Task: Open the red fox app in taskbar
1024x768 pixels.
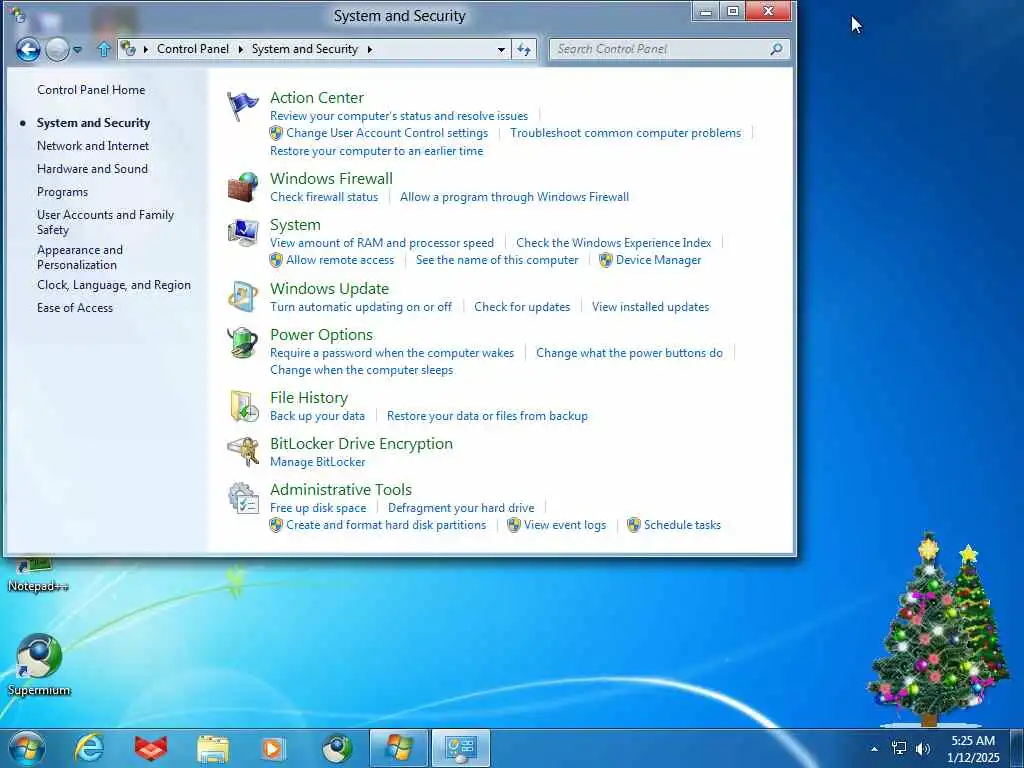Action: pyautogui.click(x=151, y=748)
